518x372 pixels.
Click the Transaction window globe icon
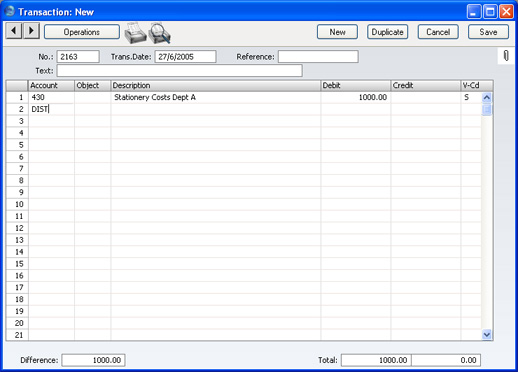(x=10, y=11)
